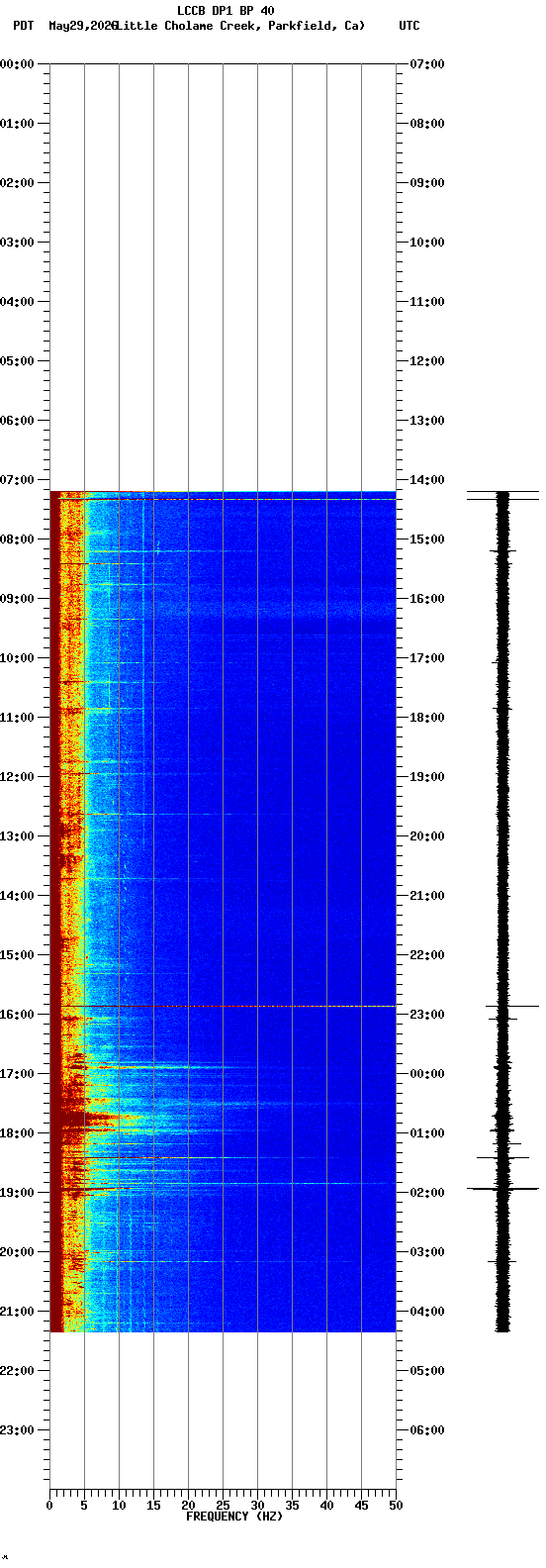546x1568 pixels.
Task: Click the 'PDT' timezone label
Action: 23,26
